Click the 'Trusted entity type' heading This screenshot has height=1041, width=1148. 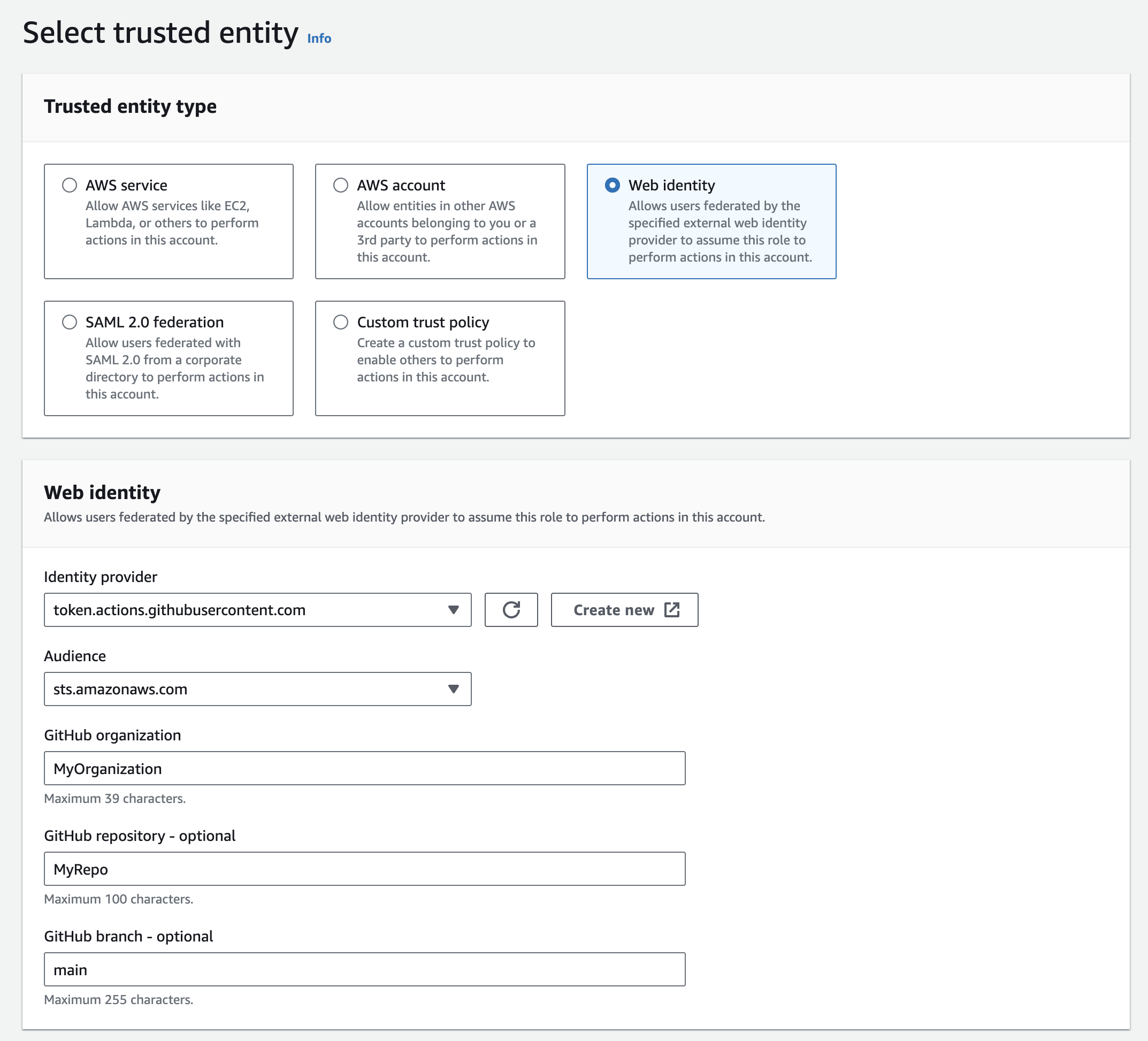click(x=130, y=106)
